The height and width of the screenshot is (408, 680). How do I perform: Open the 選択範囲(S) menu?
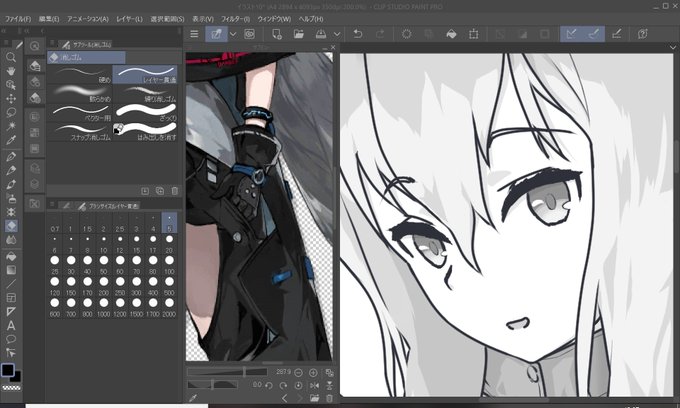tap(167, 19)
